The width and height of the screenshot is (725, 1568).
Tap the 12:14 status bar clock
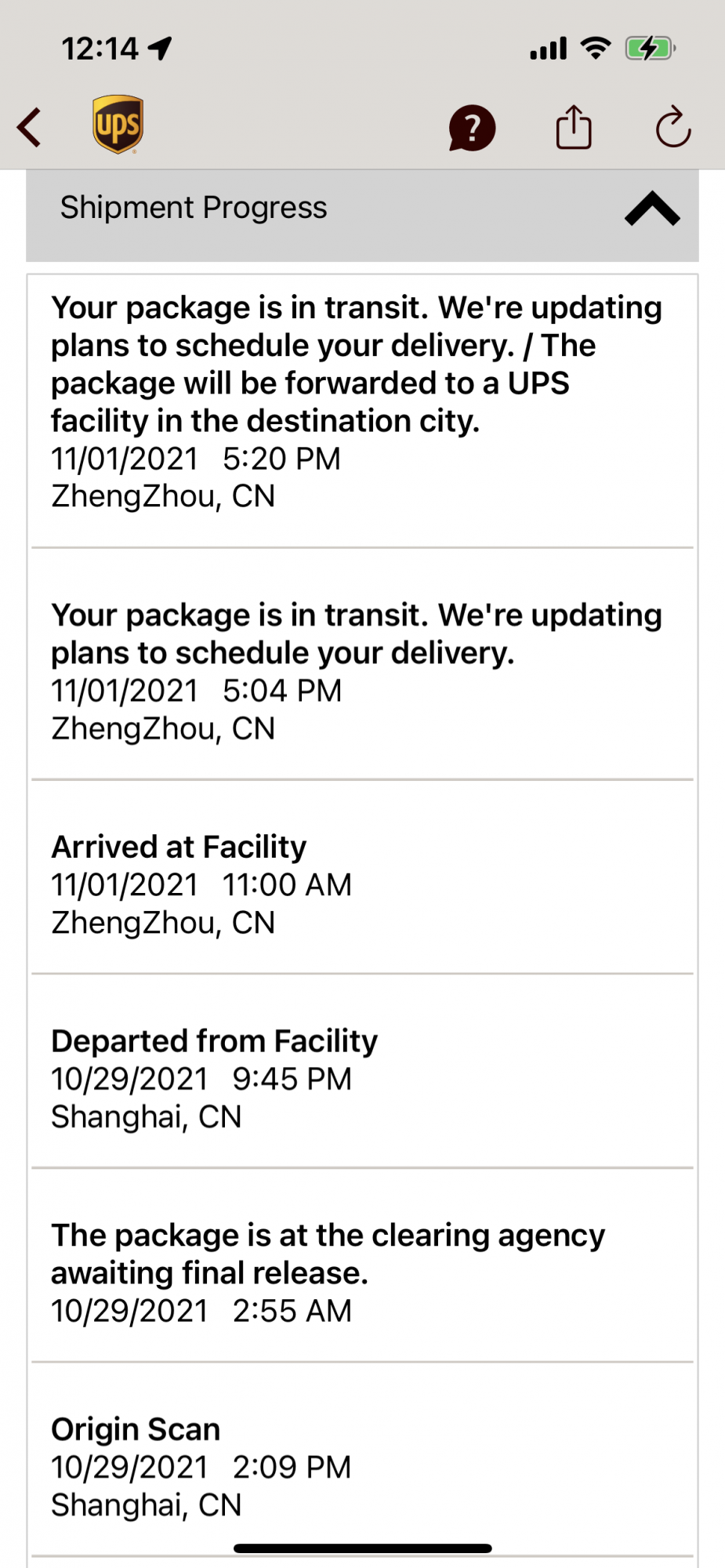100,49
